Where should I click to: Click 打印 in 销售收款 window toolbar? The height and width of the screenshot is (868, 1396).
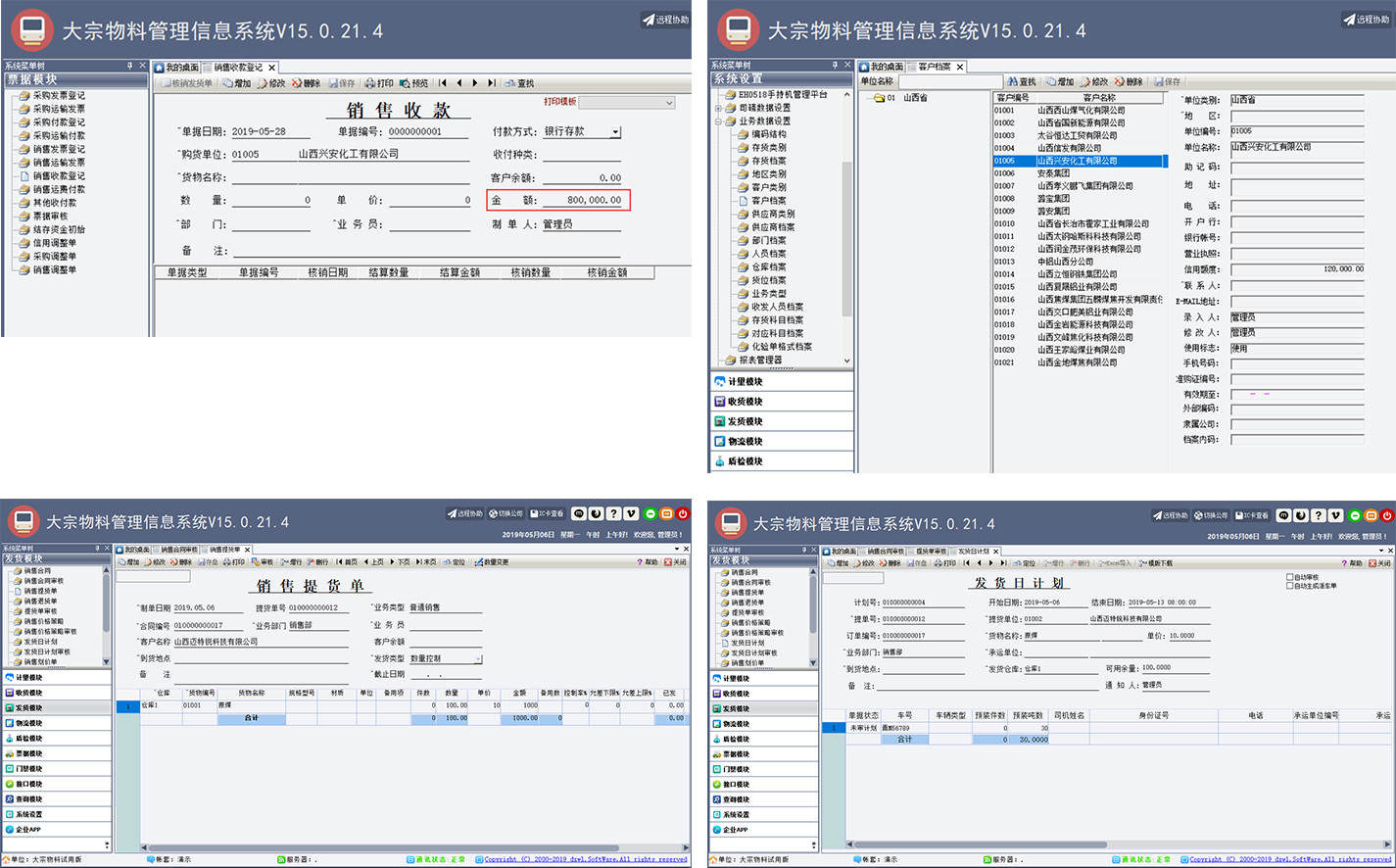[x=379, y=83]
